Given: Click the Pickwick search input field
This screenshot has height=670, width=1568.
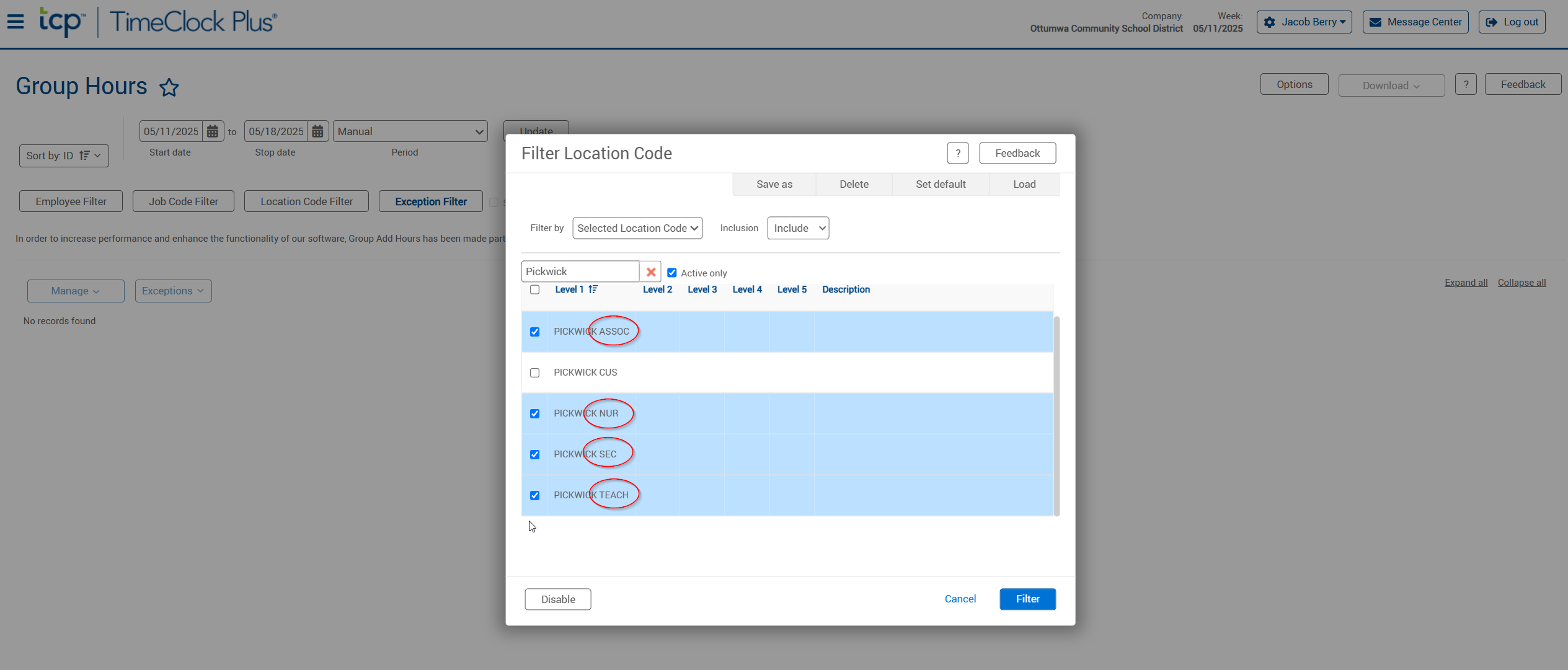Looking at the screenshot, I should 580,271.
